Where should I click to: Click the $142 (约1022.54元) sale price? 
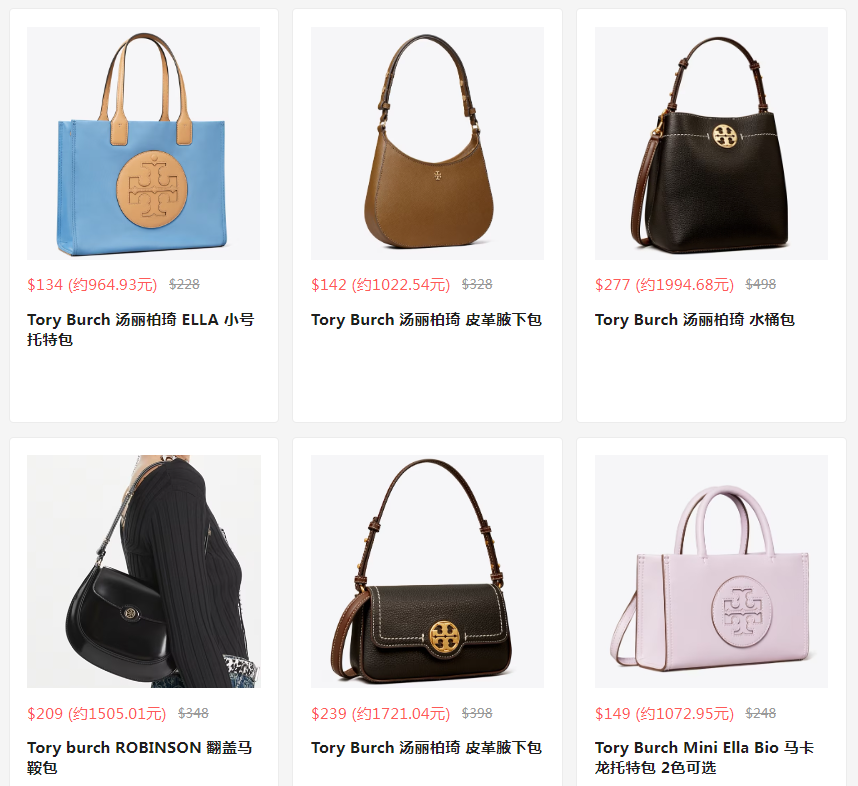[380, 285]
